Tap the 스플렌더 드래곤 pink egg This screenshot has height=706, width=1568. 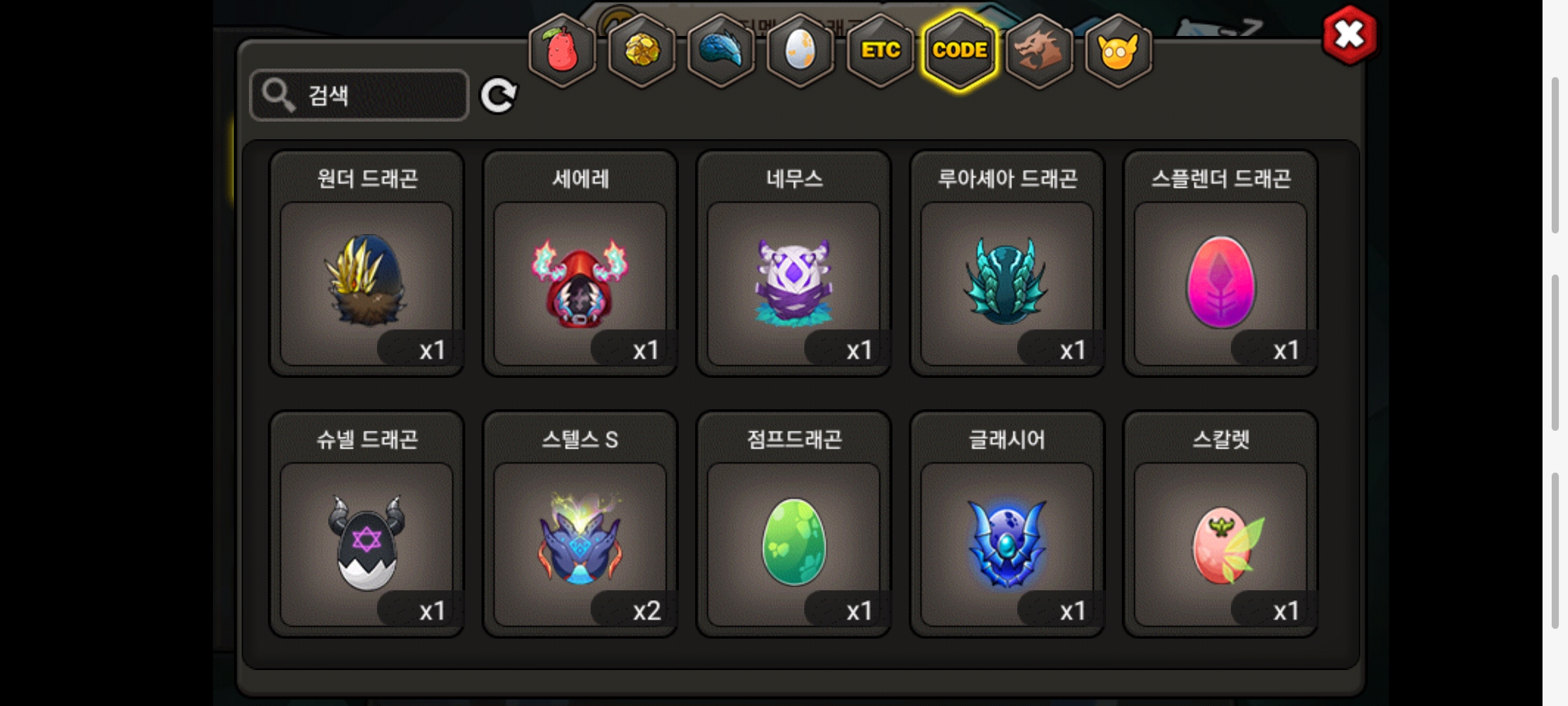[1220, 263]
